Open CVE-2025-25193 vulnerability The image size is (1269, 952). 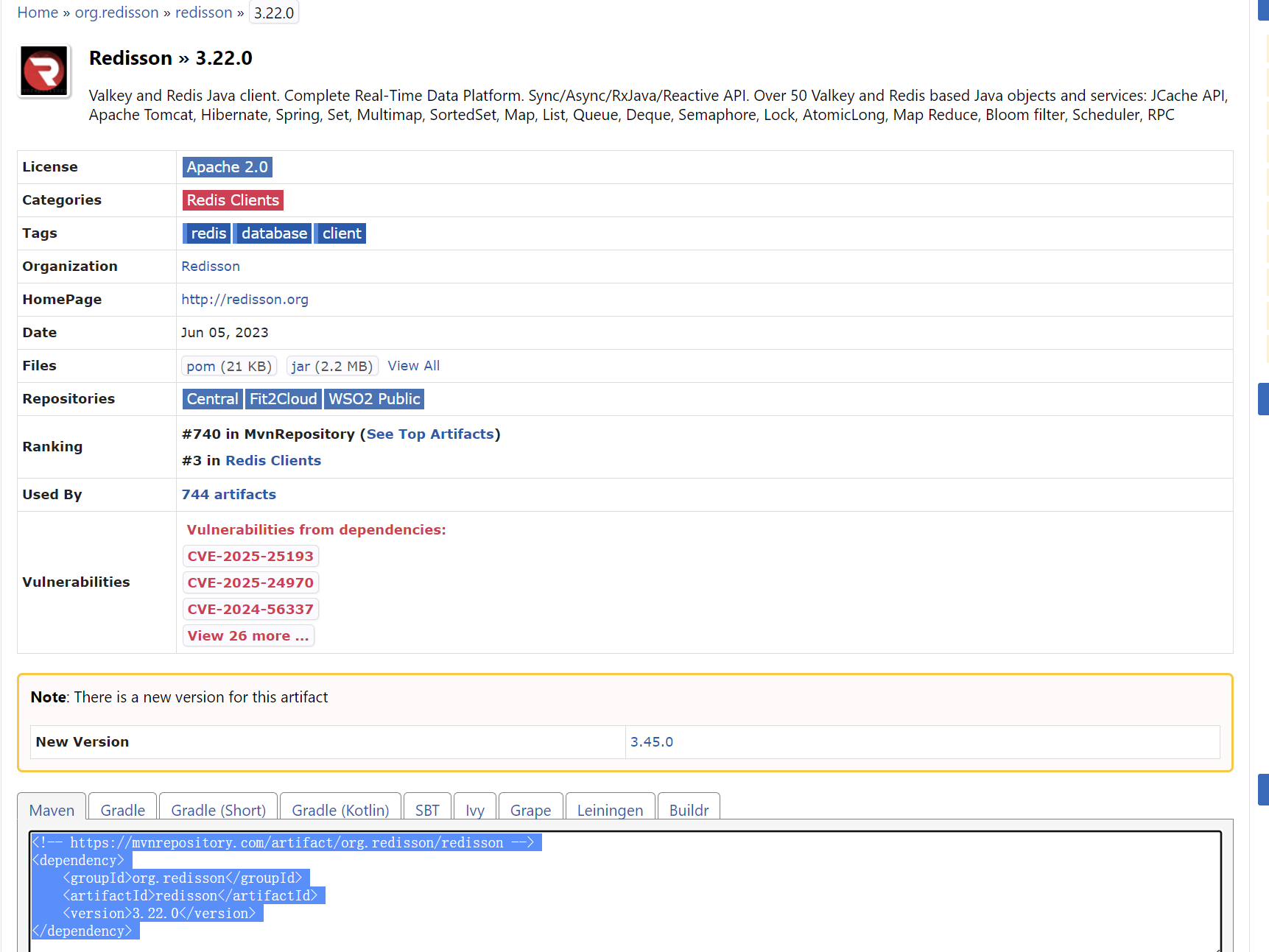point(250,557)
